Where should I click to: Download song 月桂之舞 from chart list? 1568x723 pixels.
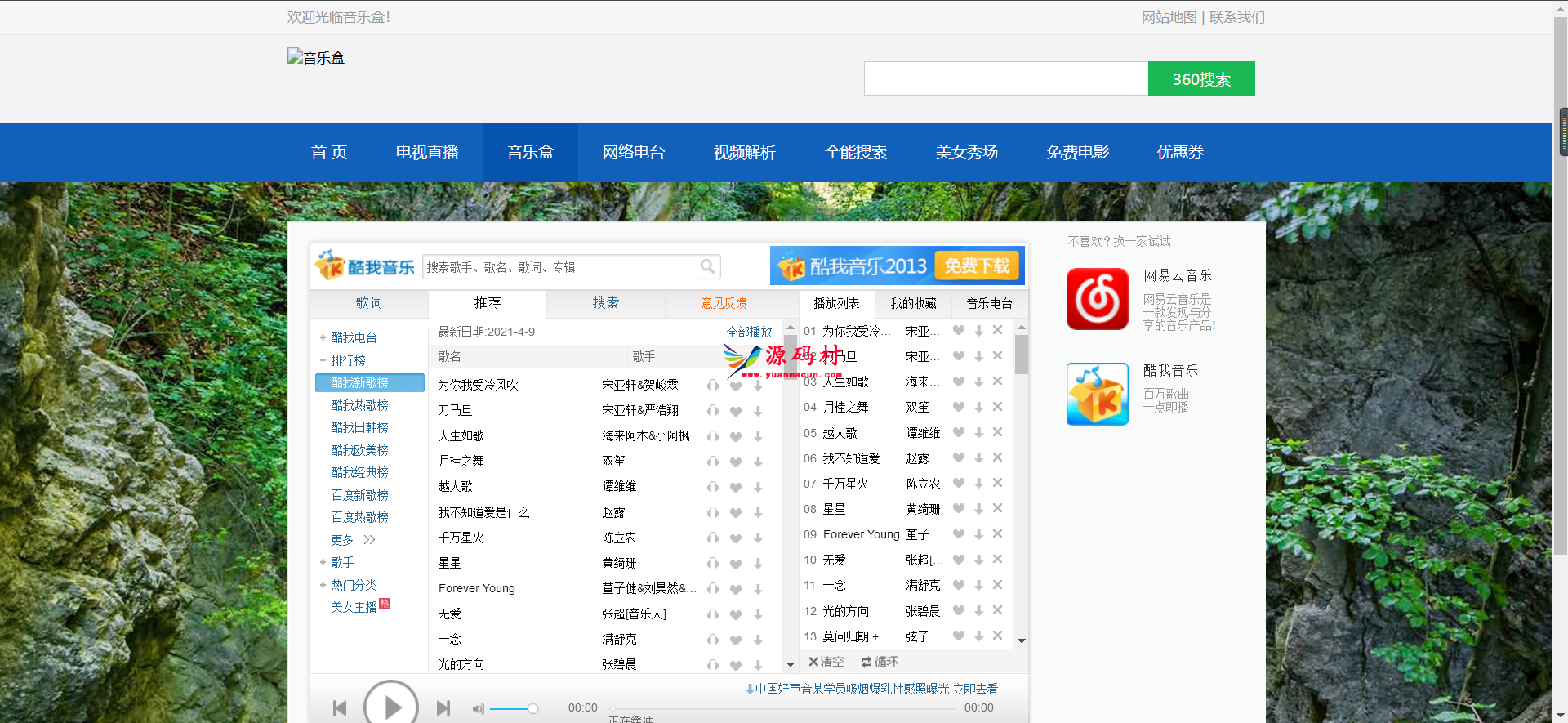pos(758,462)
